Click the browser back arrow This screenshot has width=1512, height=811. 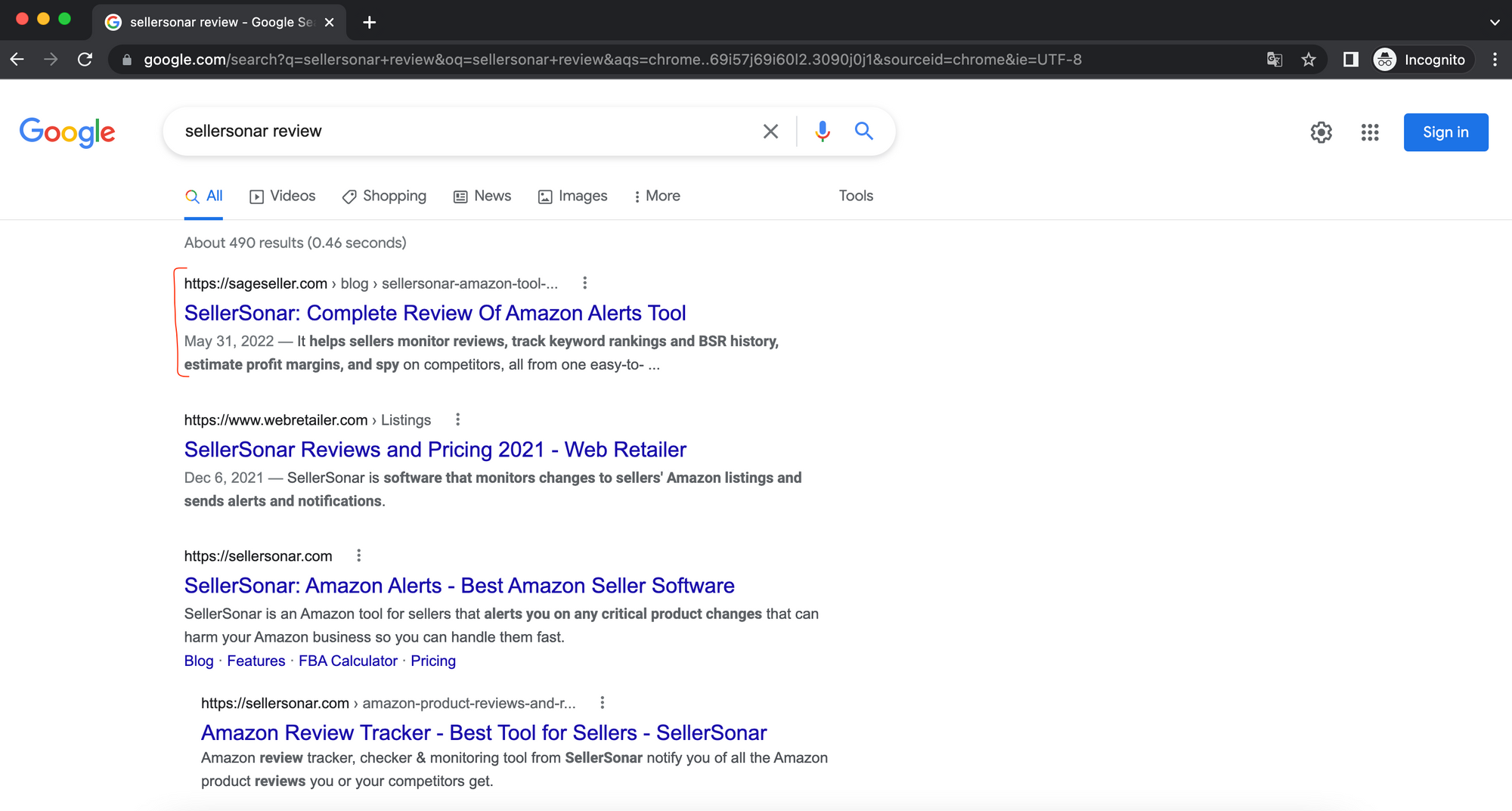click(x=17, y=60)
